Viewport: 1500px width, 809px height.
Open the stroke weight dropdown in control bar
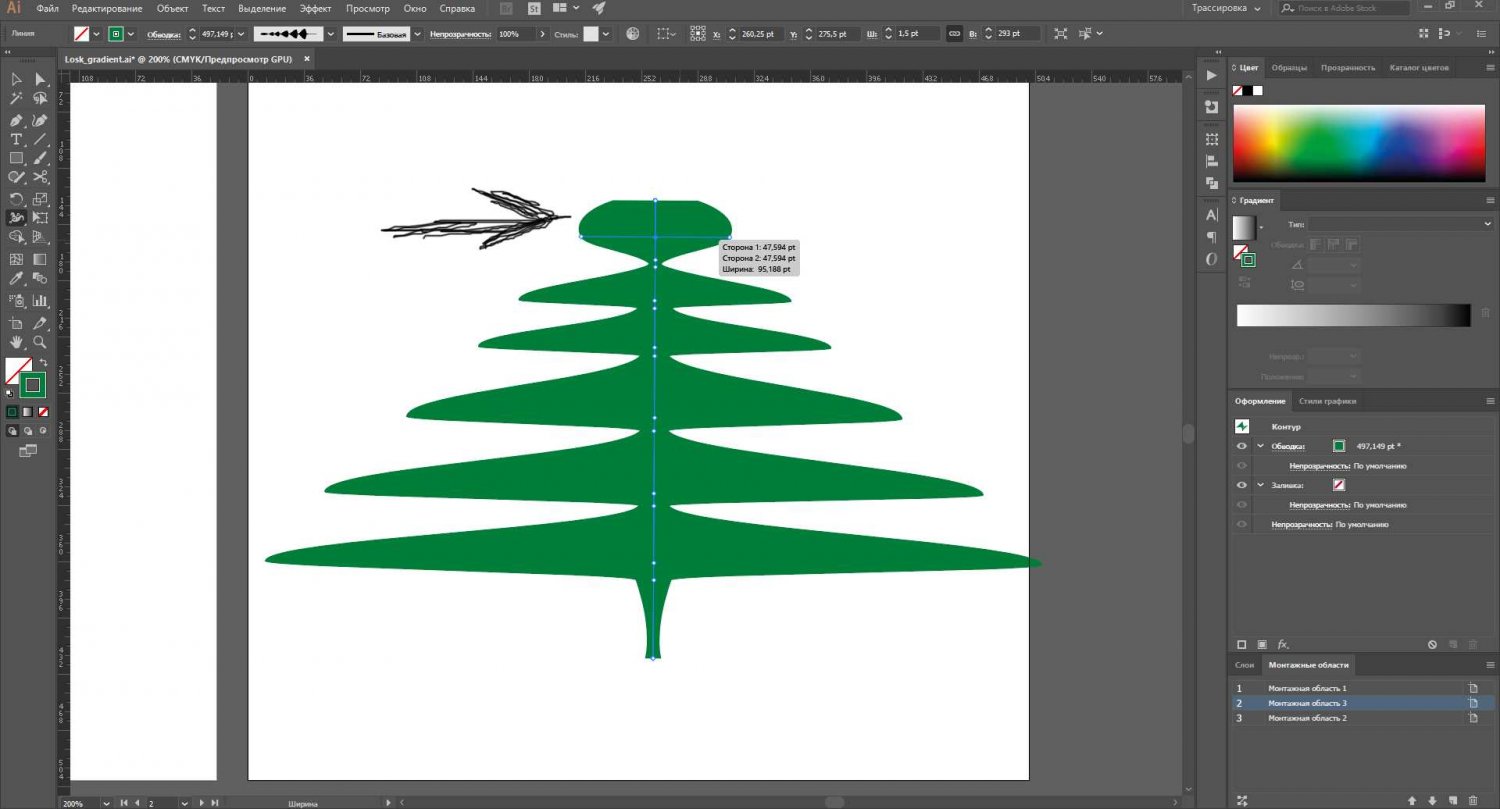pos(242,34)
